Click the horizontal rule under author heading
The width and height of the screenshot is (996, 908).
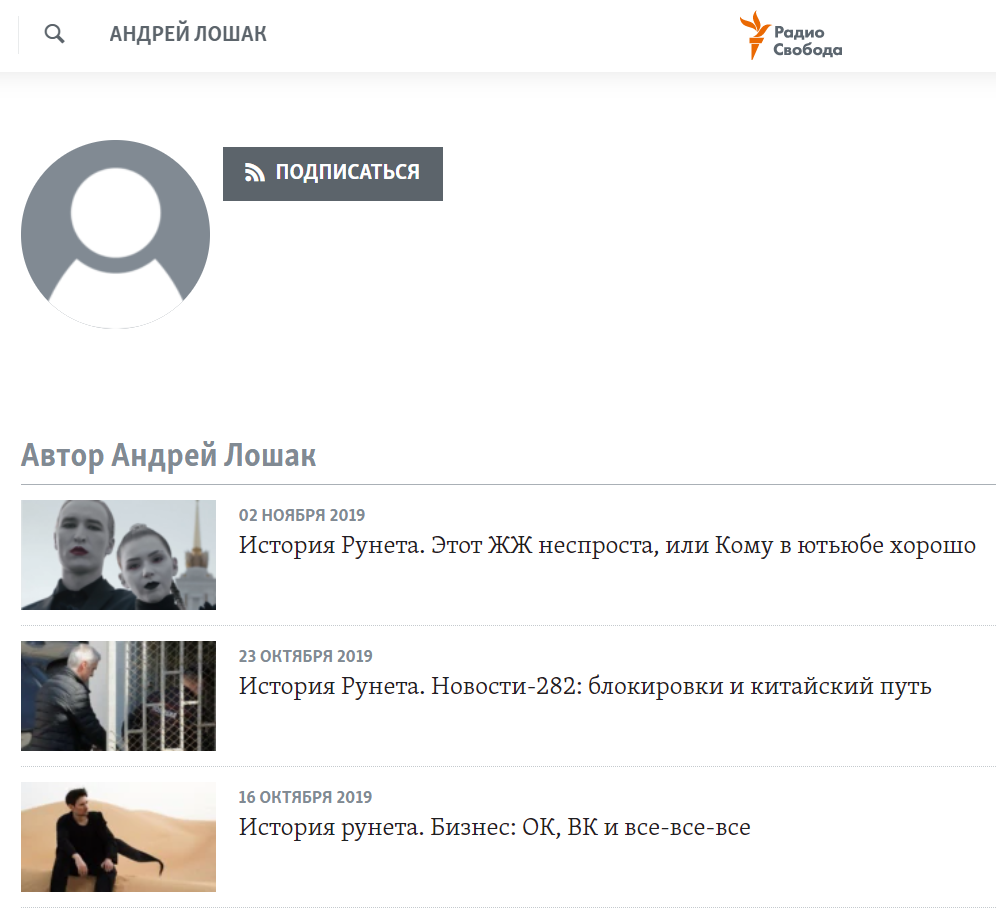508,484
